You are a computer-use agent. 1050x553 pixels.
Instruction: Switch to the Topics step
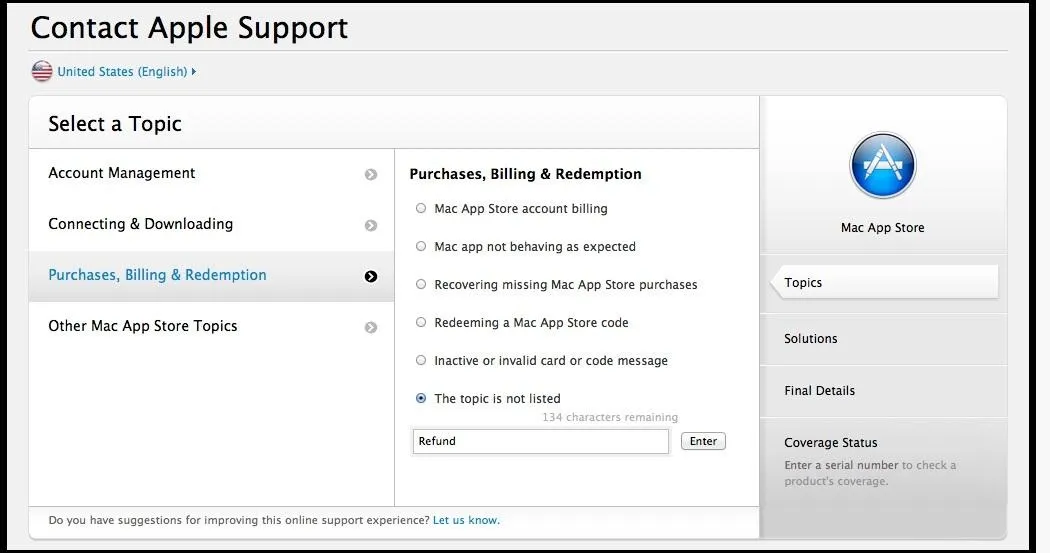(x=884, y=283)
